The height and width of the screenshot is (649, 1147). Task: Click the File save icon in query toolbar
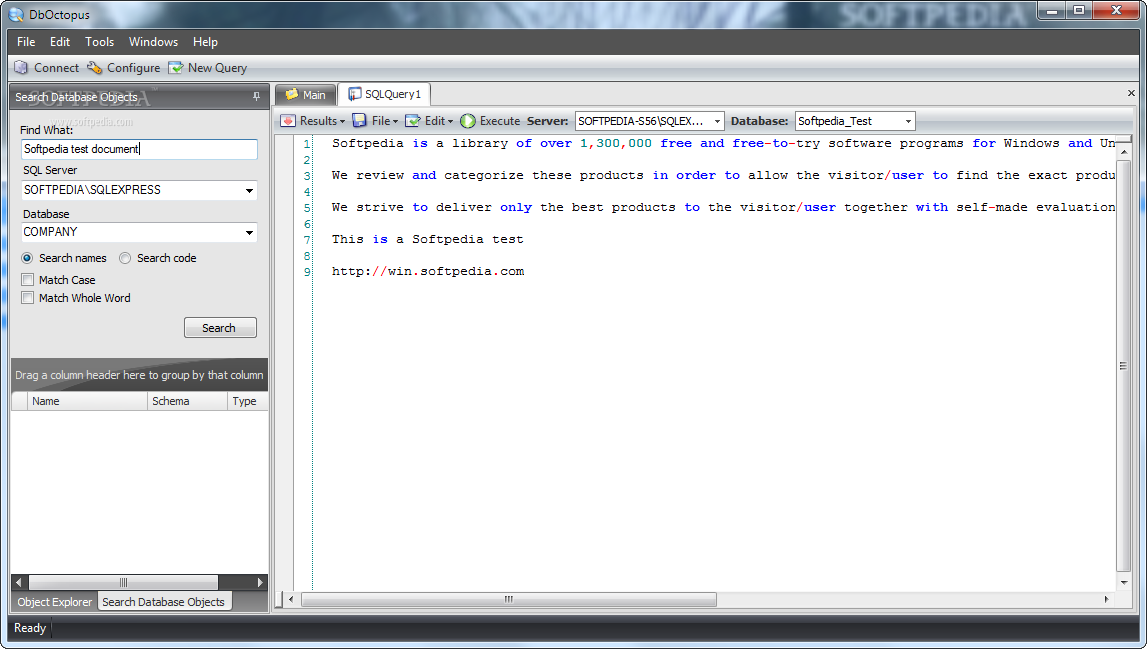click(359, 121)
